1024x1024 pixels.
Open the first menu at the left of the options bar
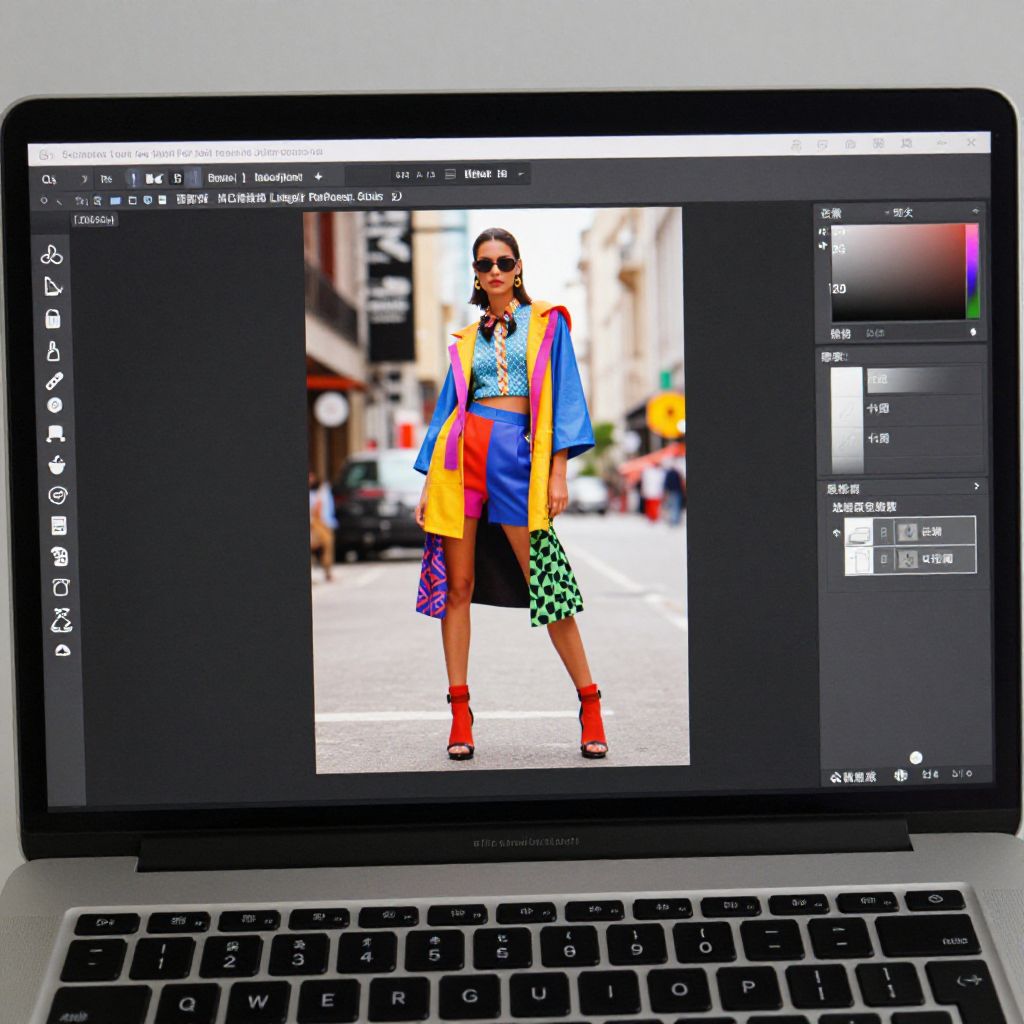[49, 179]
